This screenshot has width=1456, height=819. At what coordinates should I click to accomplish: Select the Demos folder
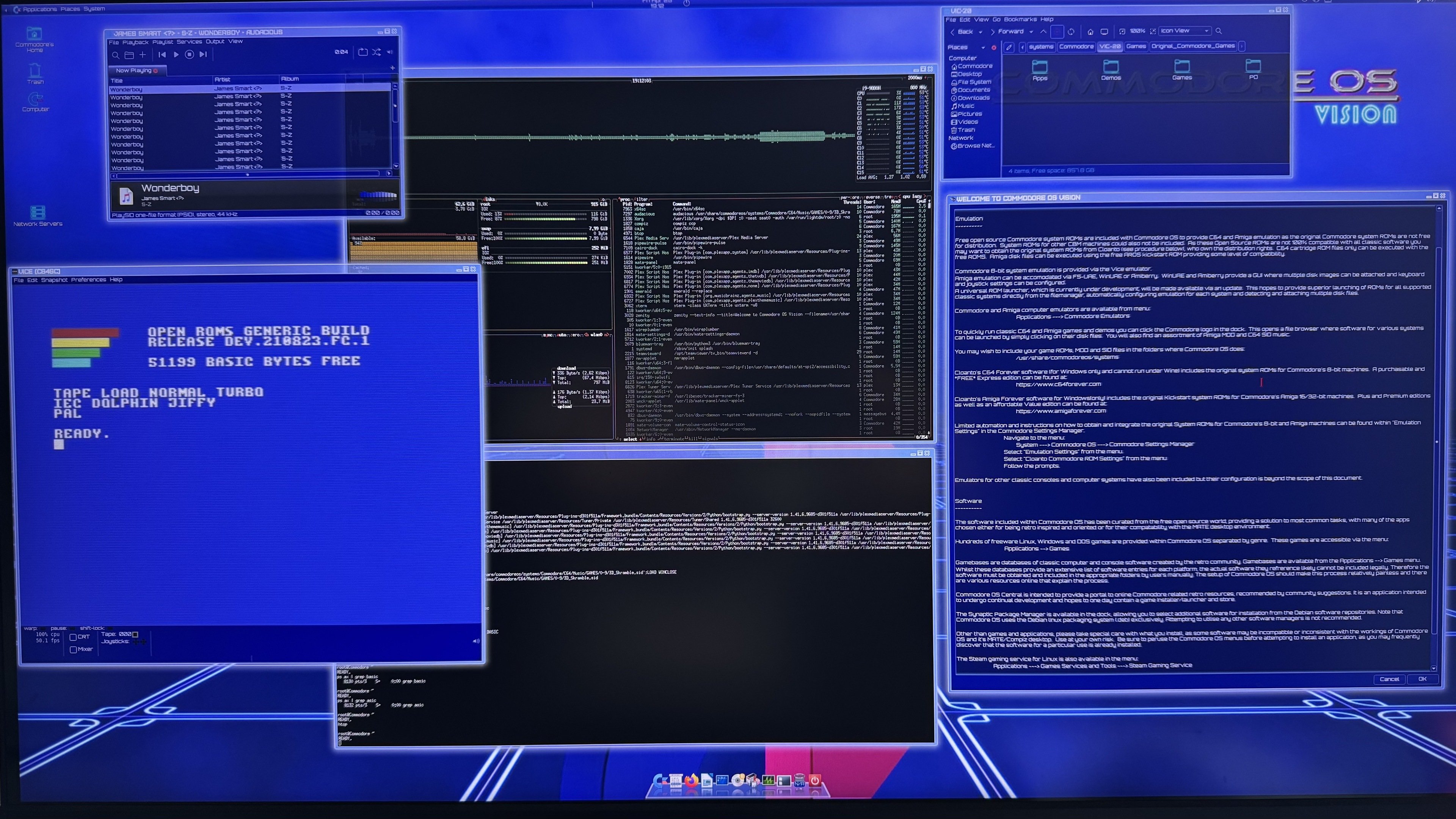point(1111,71)
